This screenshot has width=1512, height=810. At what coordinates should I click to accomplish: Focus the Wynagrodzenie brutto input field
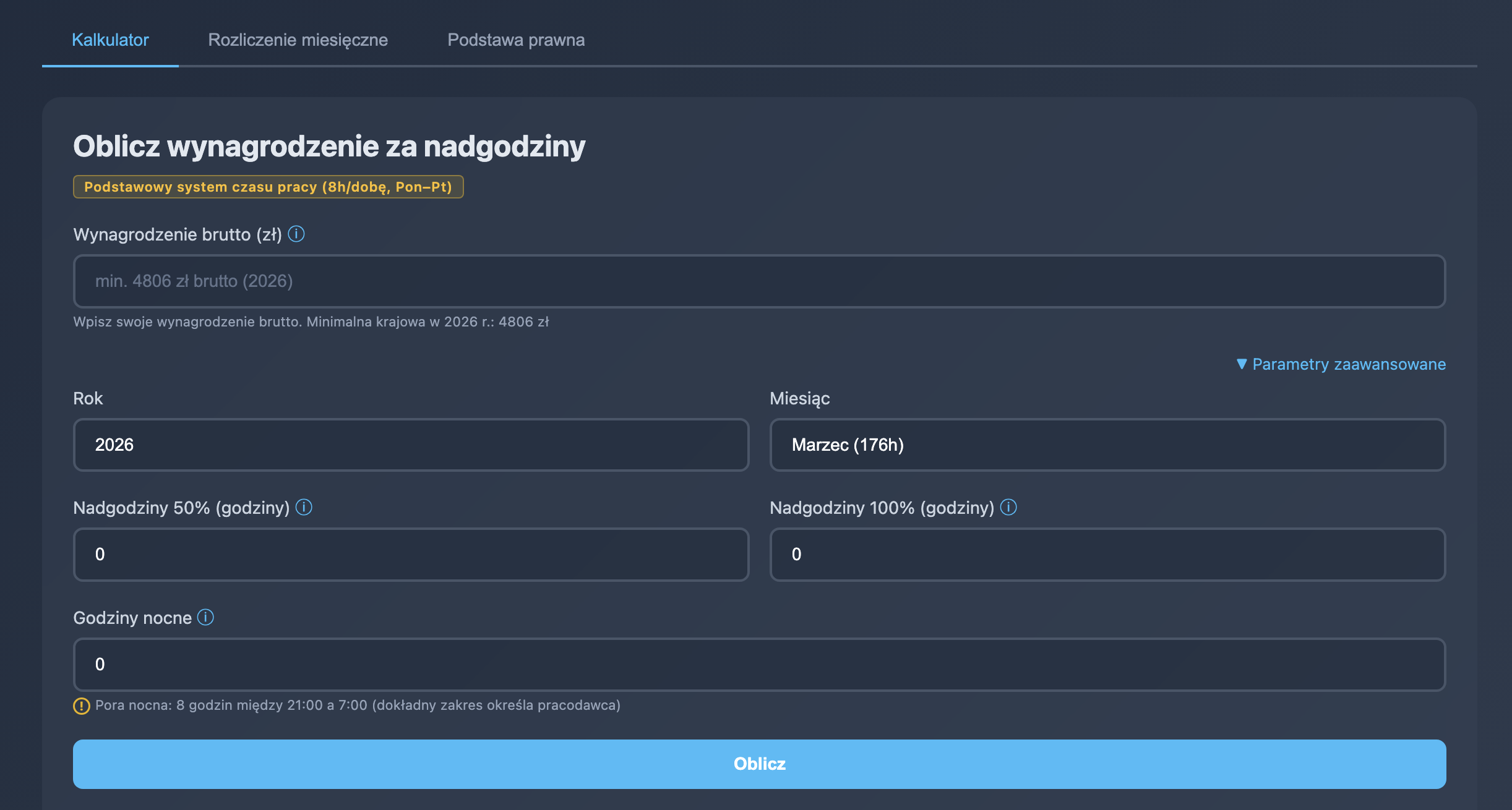coord(759,281)
